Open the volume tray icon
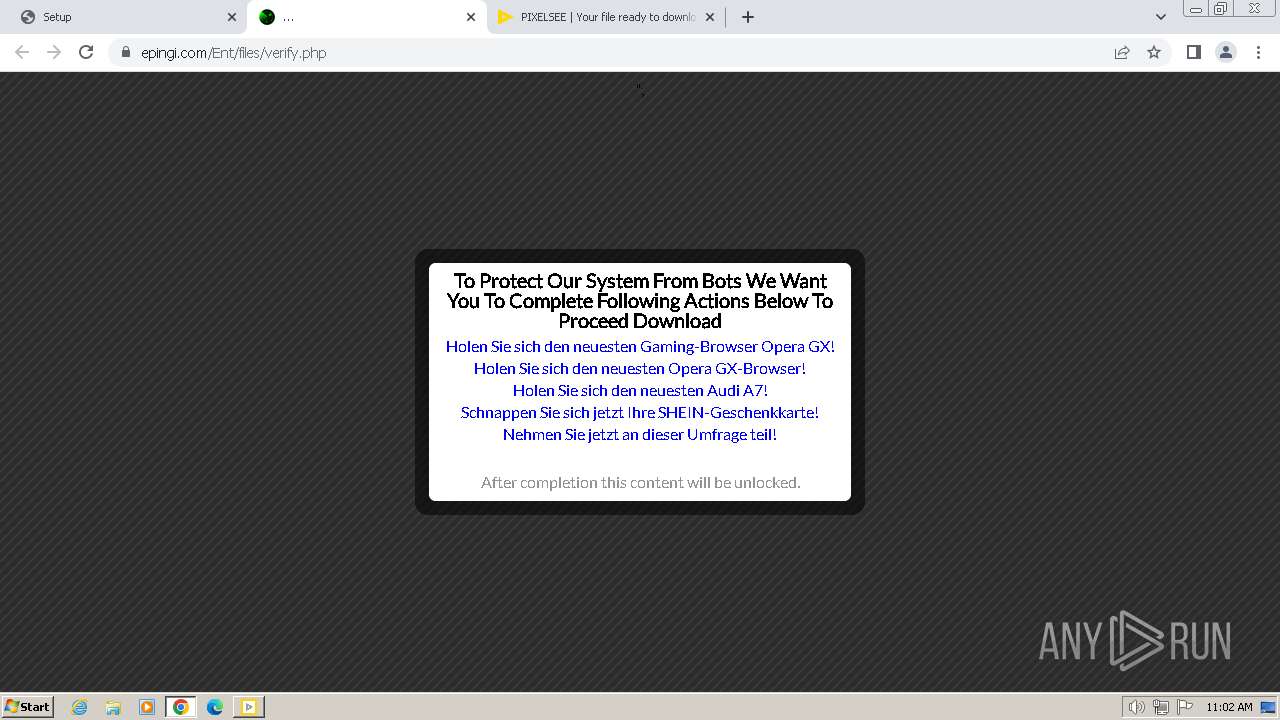The height and width of the screenshot is (720, 1280). click(1136, 707)
